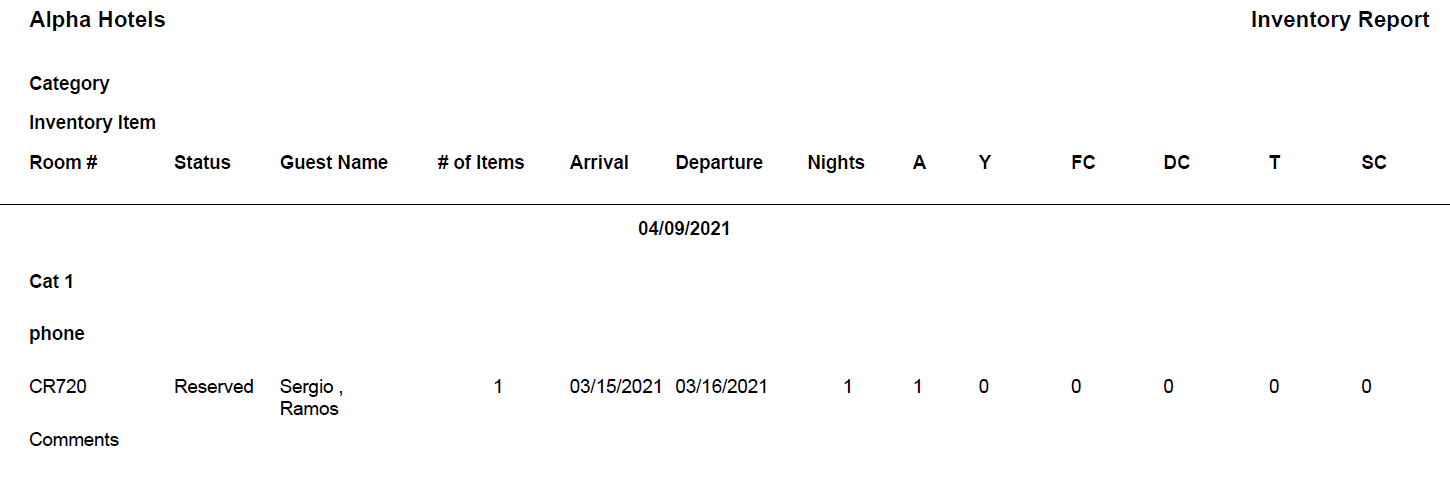Click the phone inventory item
The image size is (1450, 502).
(x=57, y=334)
